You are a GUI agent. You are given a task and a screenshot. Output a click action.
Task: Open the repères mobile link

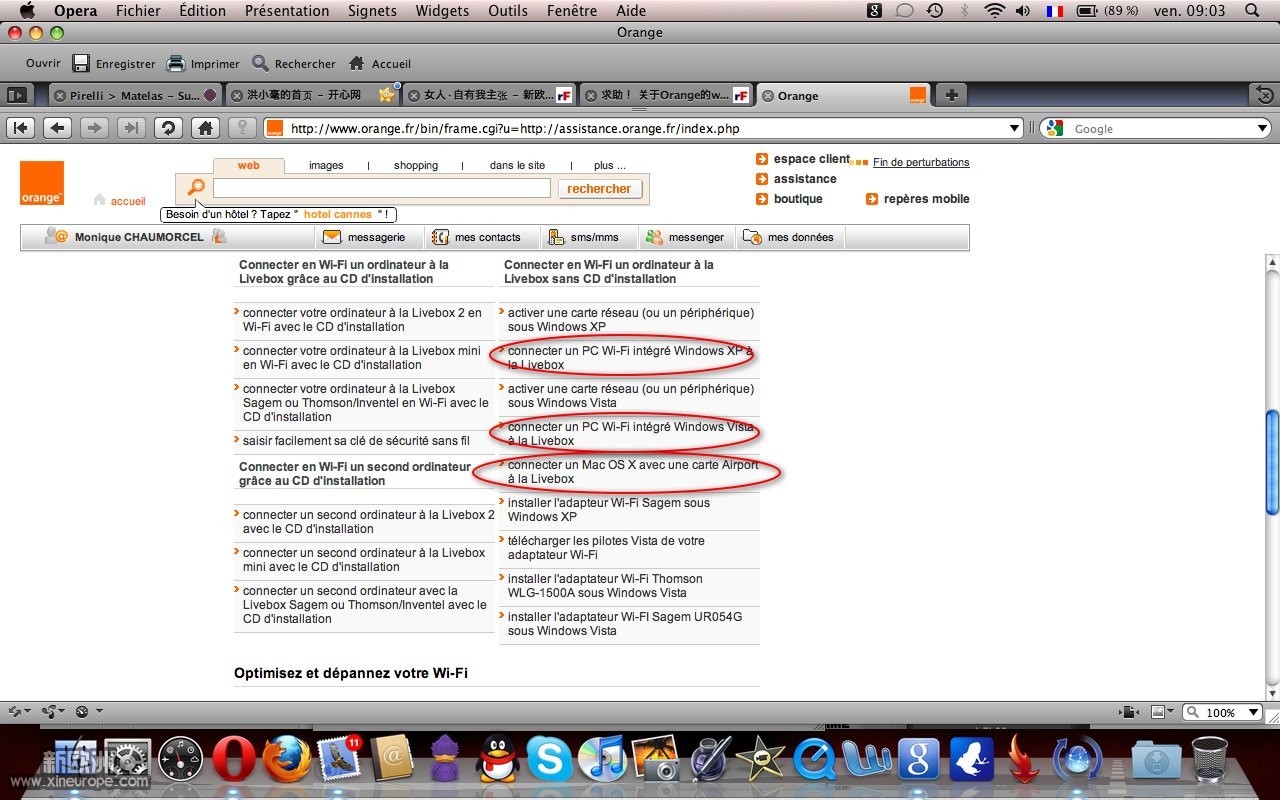[918, 199]
